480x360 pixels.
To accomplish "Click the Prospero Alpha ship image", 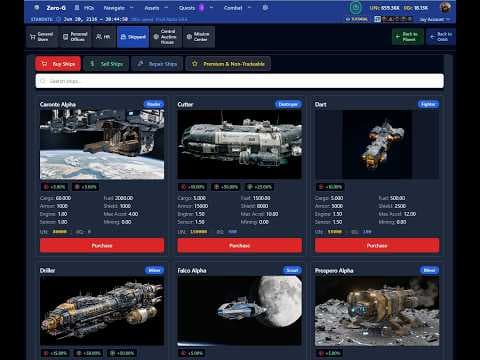I will [377, 311].
